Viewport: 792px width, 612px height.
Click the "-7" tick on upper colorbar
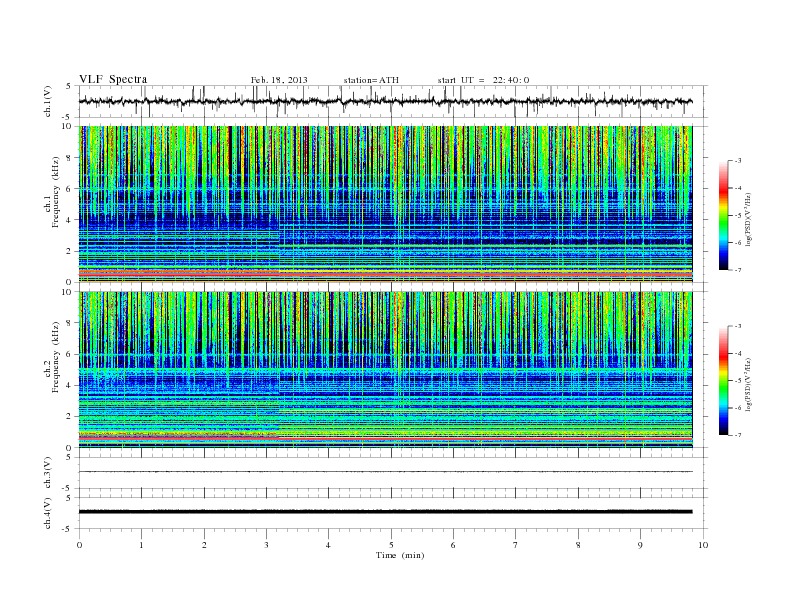click(738, 270)
